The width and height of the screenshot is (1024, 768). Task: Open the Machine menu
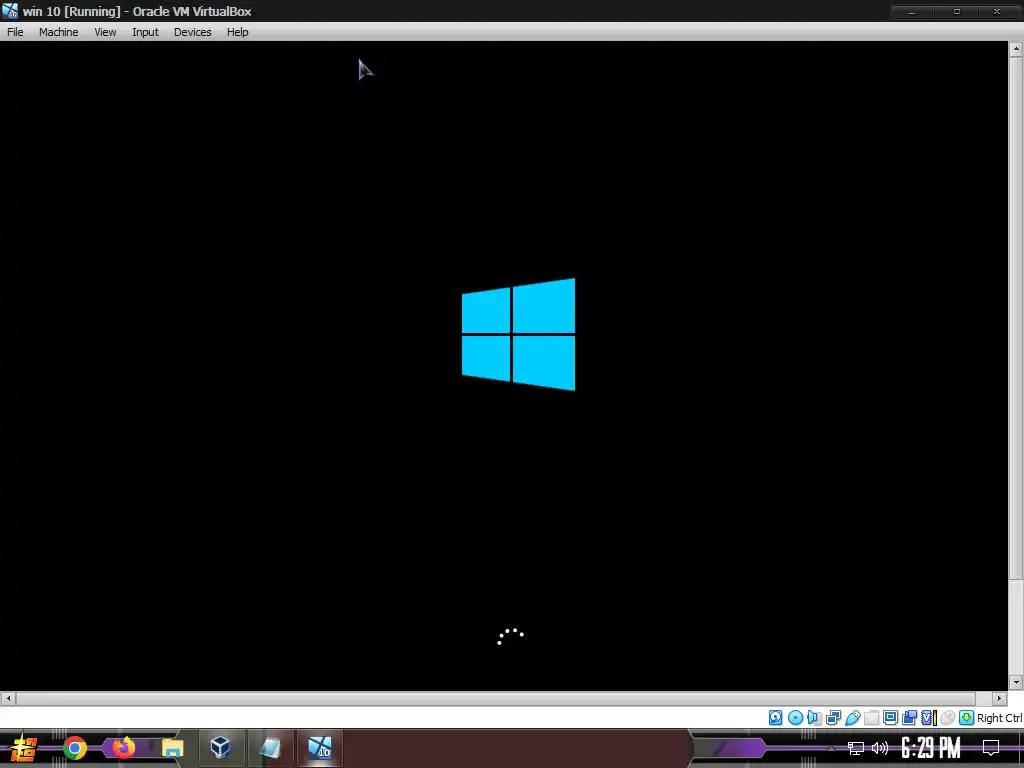[x=58, y=32]
